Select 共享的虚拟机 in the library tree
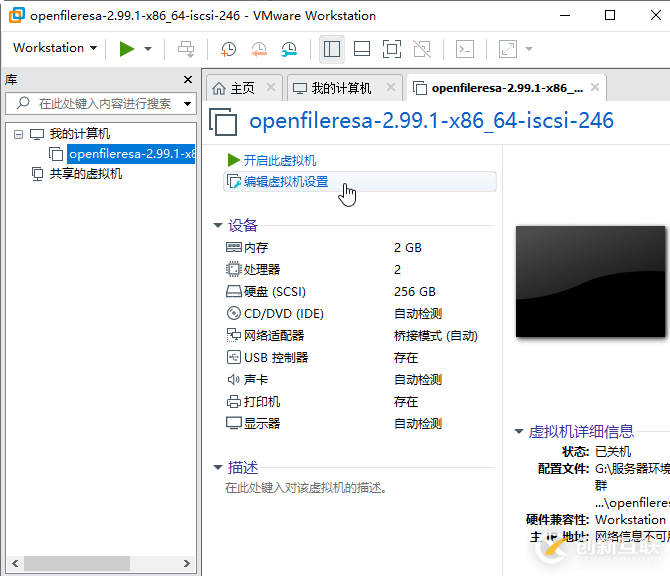This screenshot has height=576, width=670. [85, 174]
